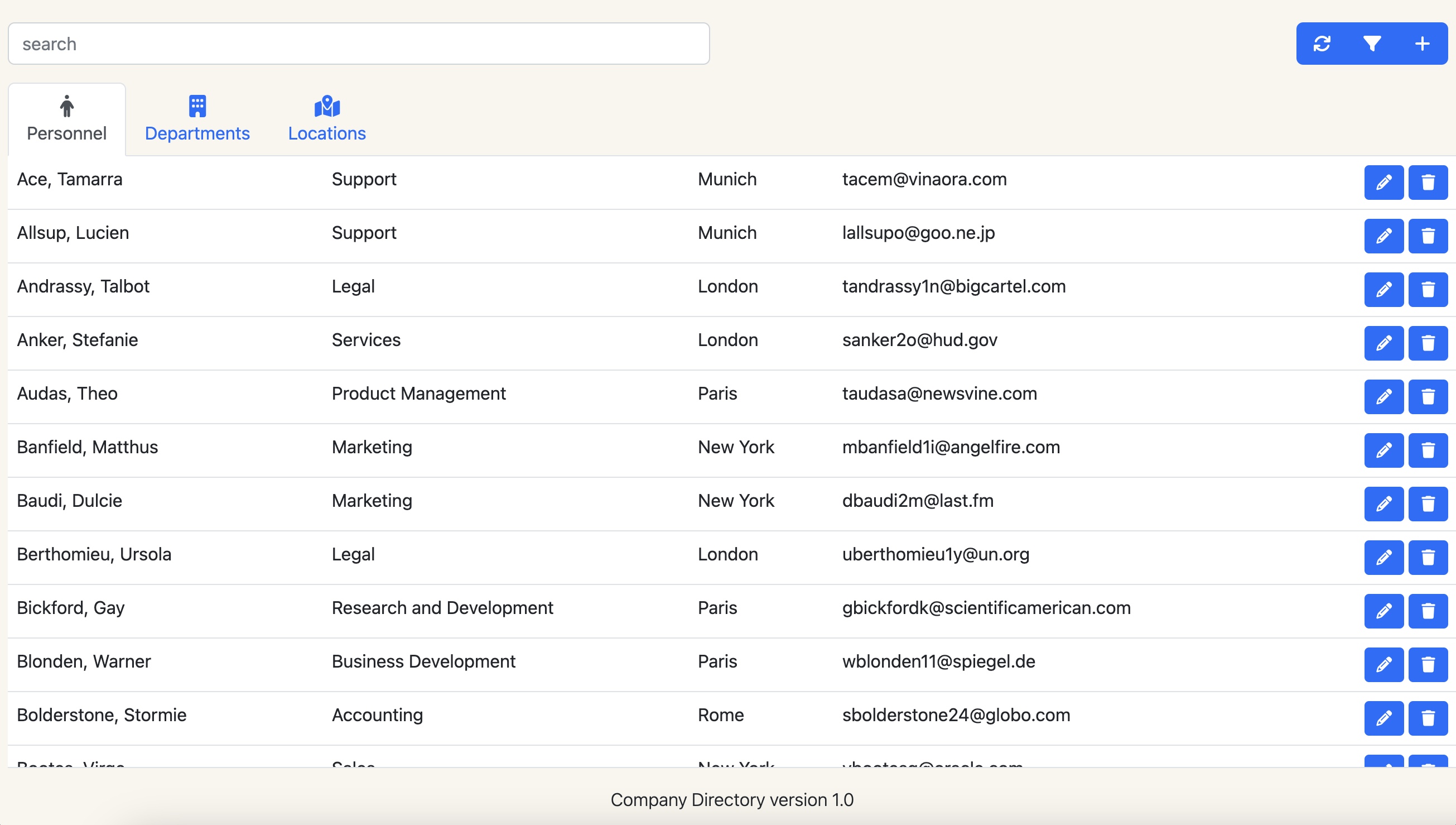
Task: Edit Baudi, Dulcie entry
Action: [x=1383, y=503]
